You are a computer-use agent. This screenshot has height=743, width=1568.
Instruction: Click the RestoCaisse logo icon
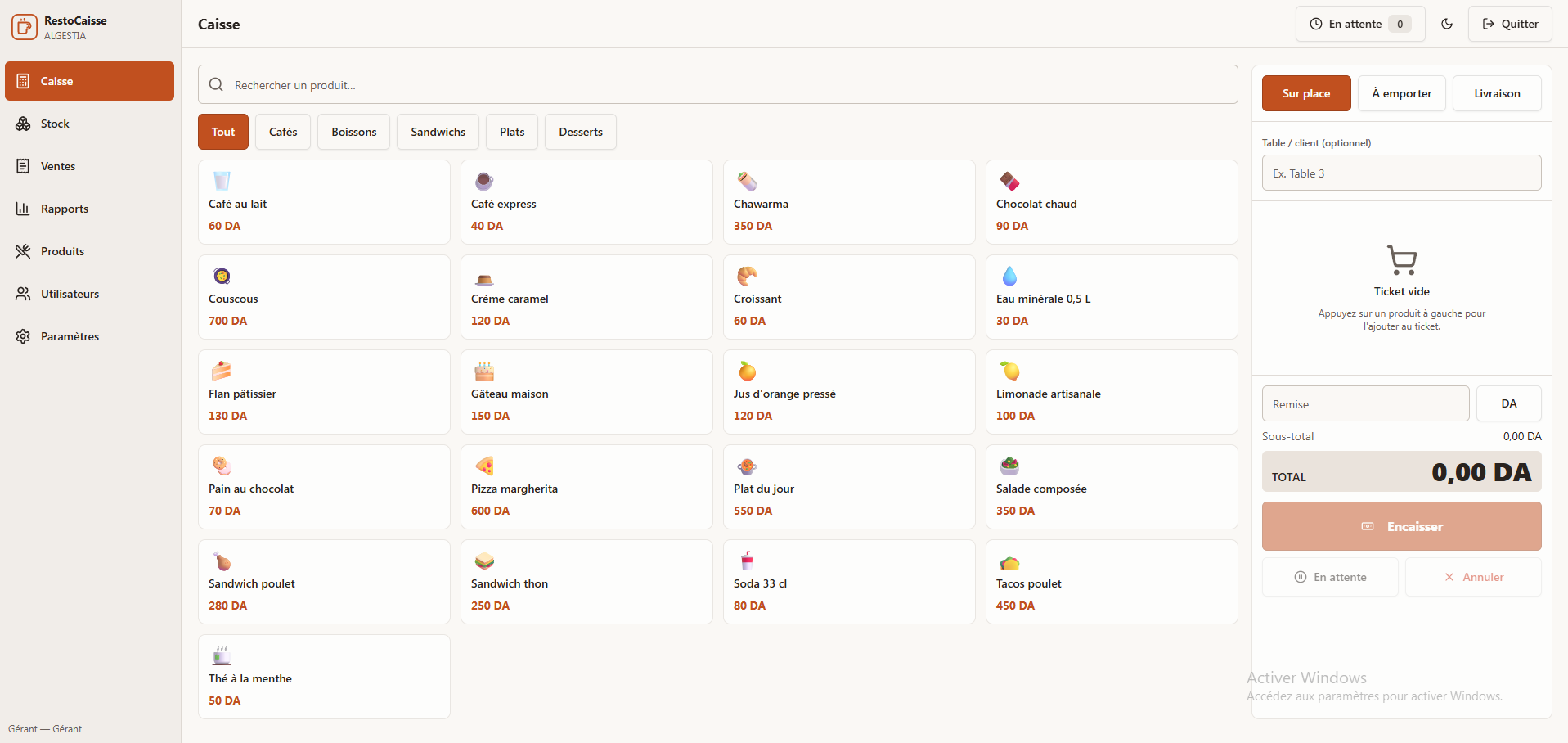click(25, 27)
